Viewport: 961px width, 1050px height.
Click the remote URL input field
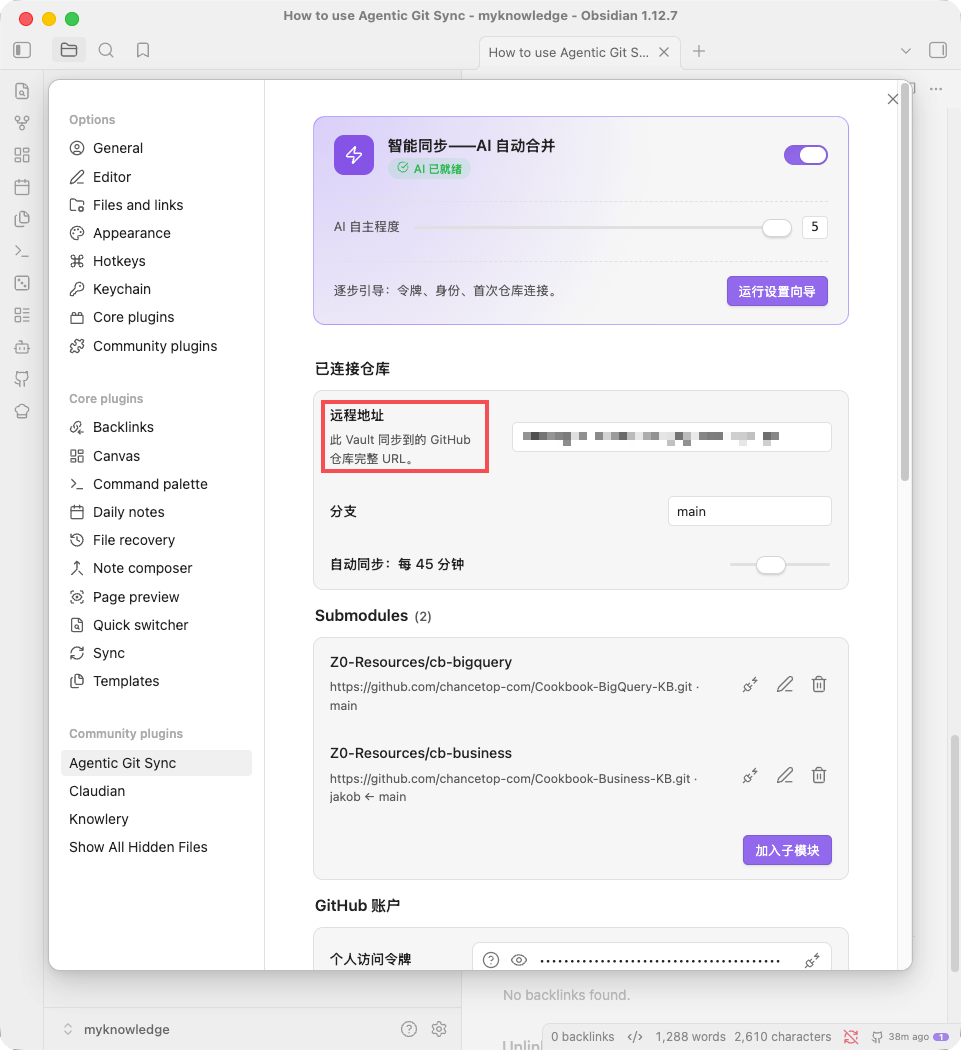coord(672,437)
